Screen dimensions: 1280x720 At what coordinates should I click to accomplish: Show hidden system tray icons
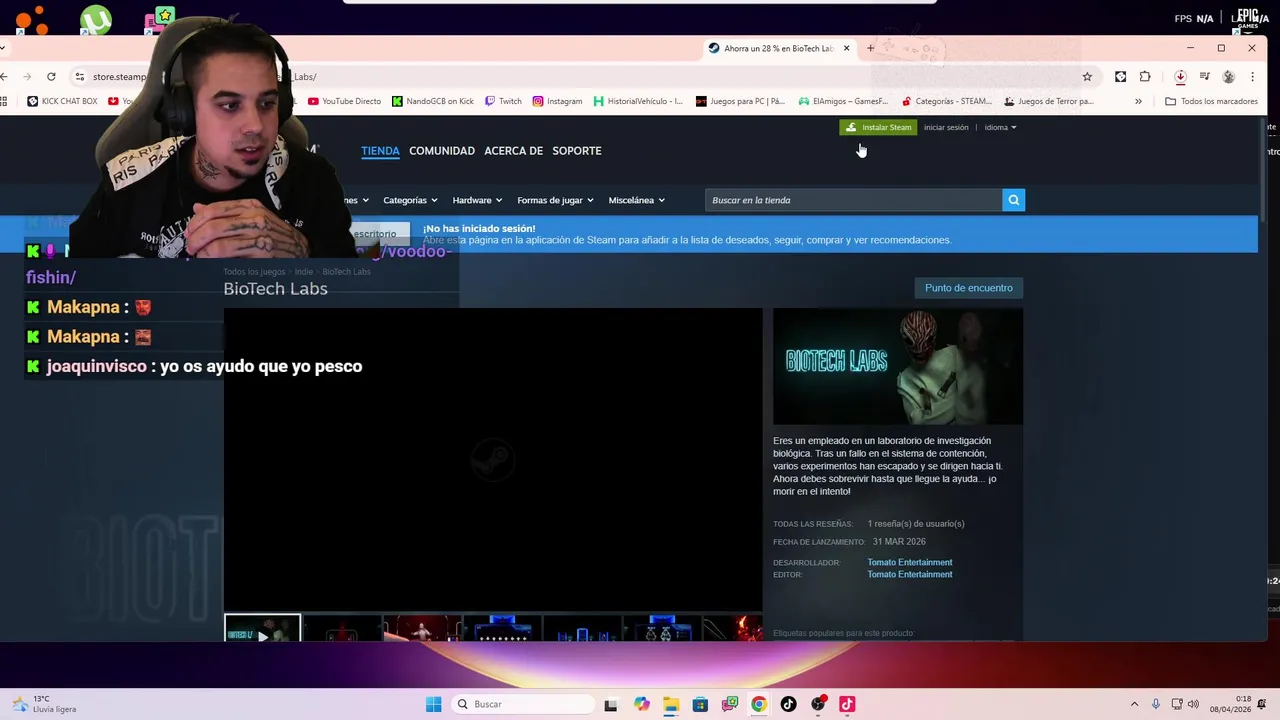pyautogui.click(x=1134, y=704)
